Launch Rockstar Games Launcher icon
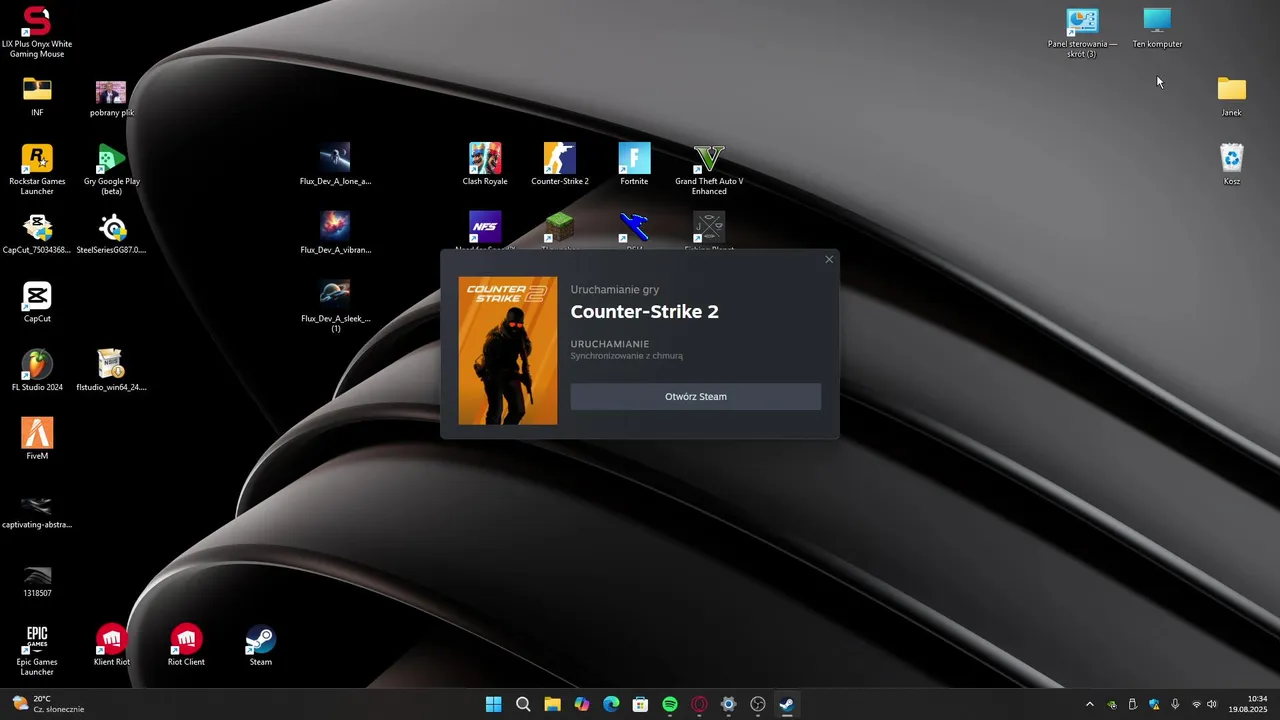 tap(37, 168)
